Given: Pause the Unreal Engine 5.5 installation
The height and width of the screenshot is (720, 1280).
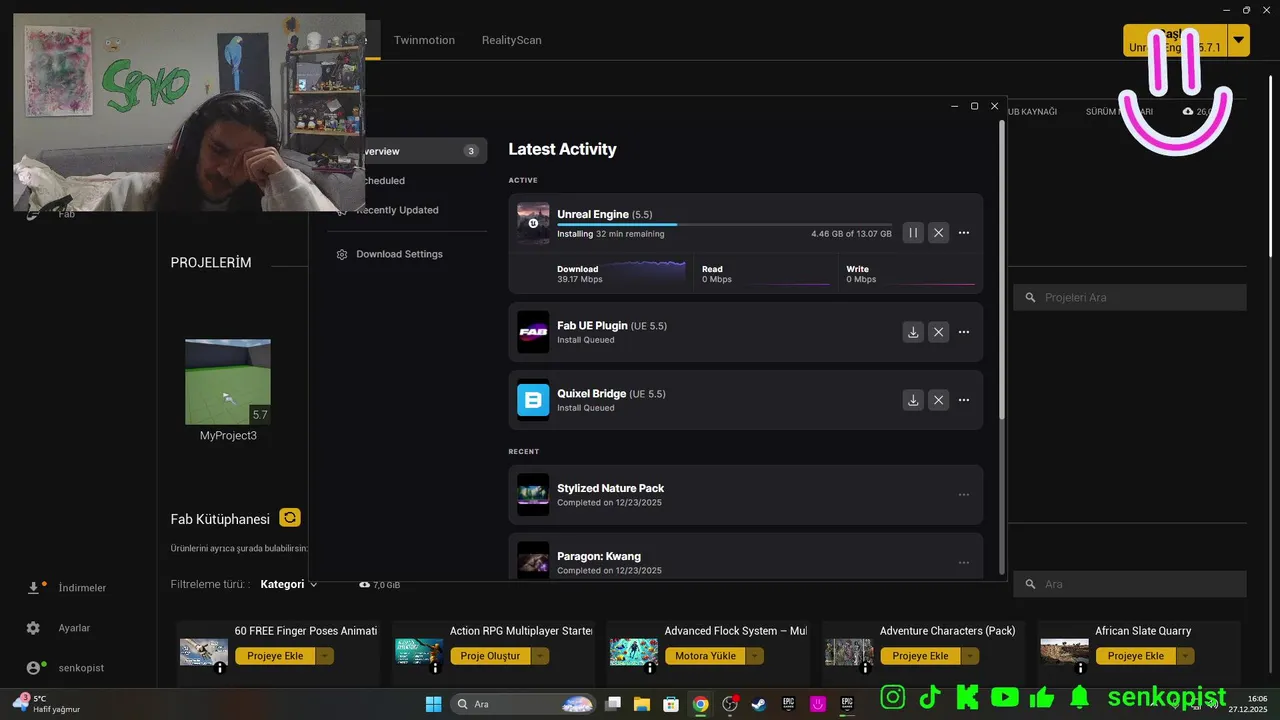Looking at the screenshot, I should click(x=913, y=233).
